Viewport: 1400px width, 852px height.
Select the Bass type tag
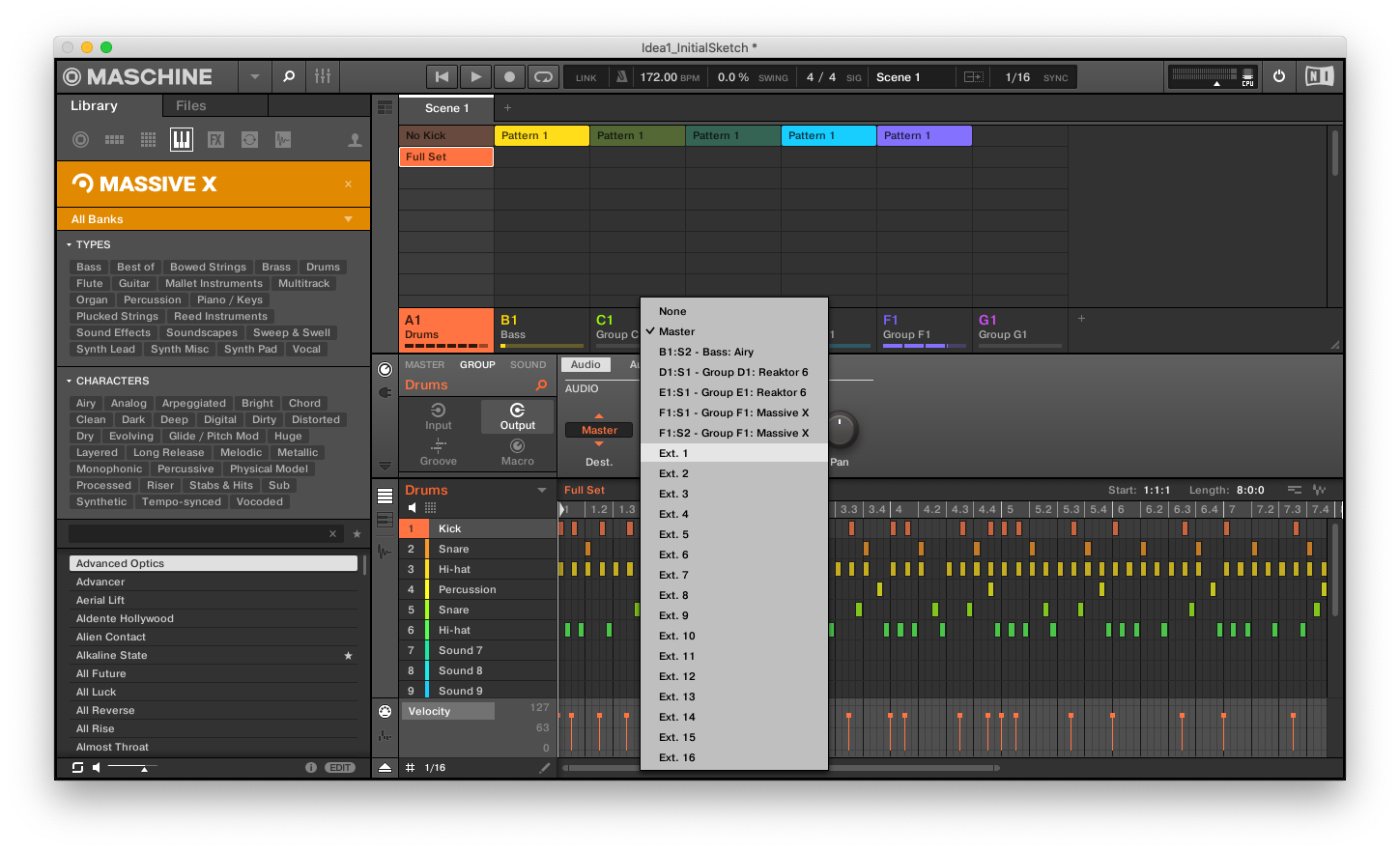[89, 267]
